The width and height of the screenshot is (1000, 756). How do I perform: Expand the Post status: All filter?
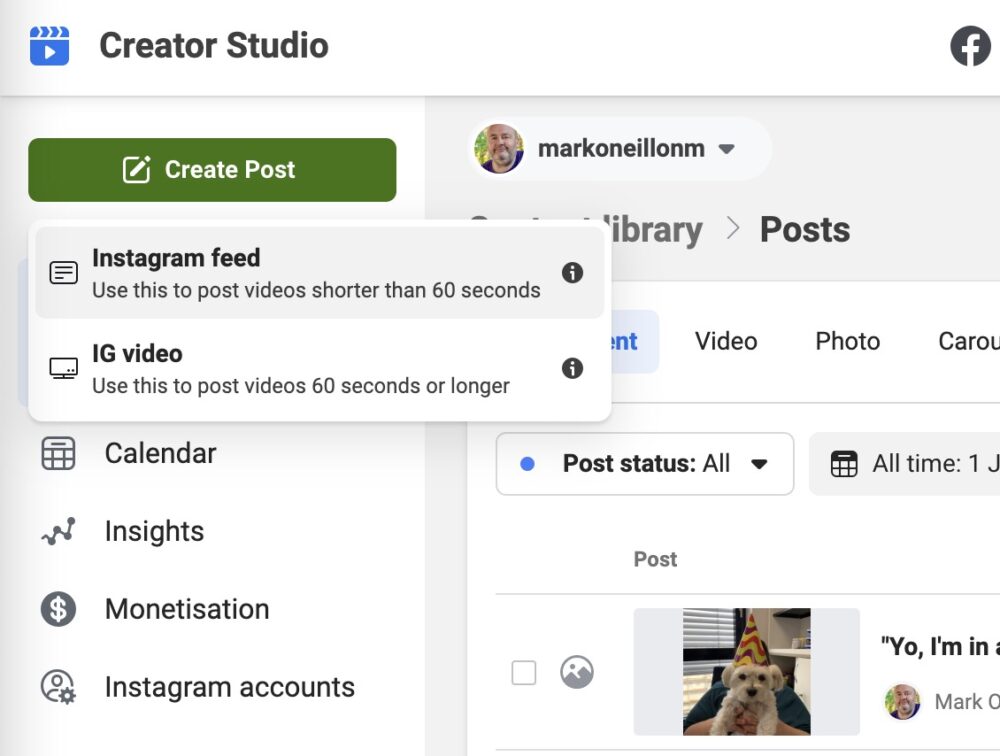(643, 463)
